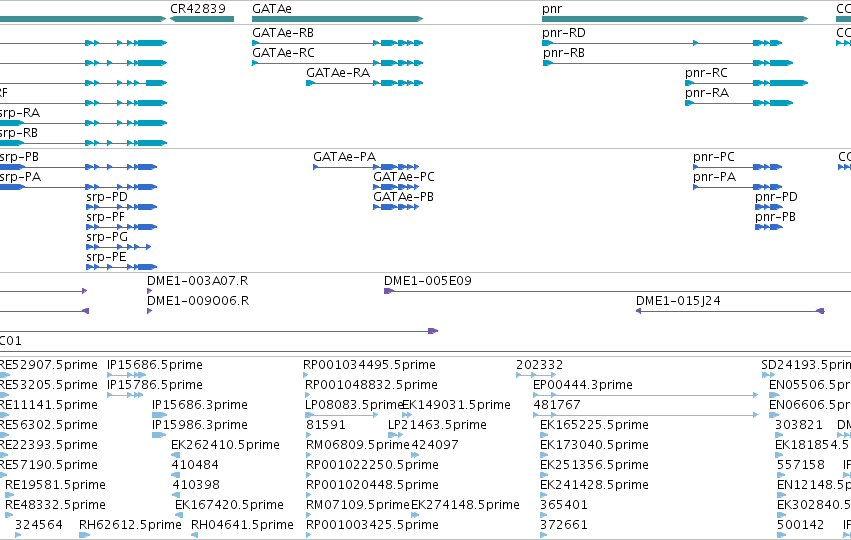This screenshot has height=540, width=851.
Task: Click srp-PF protein label
Action: pyautogui.click(x=105, y=217)
